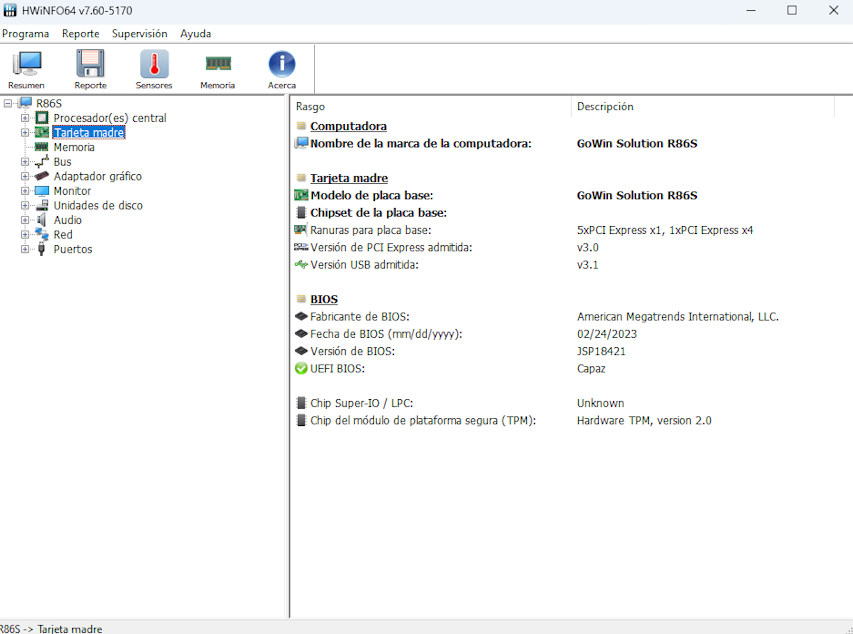Click the BIOS date value 02/24/2023
Viewport: 853px width, 634px height.
point(607,334)
